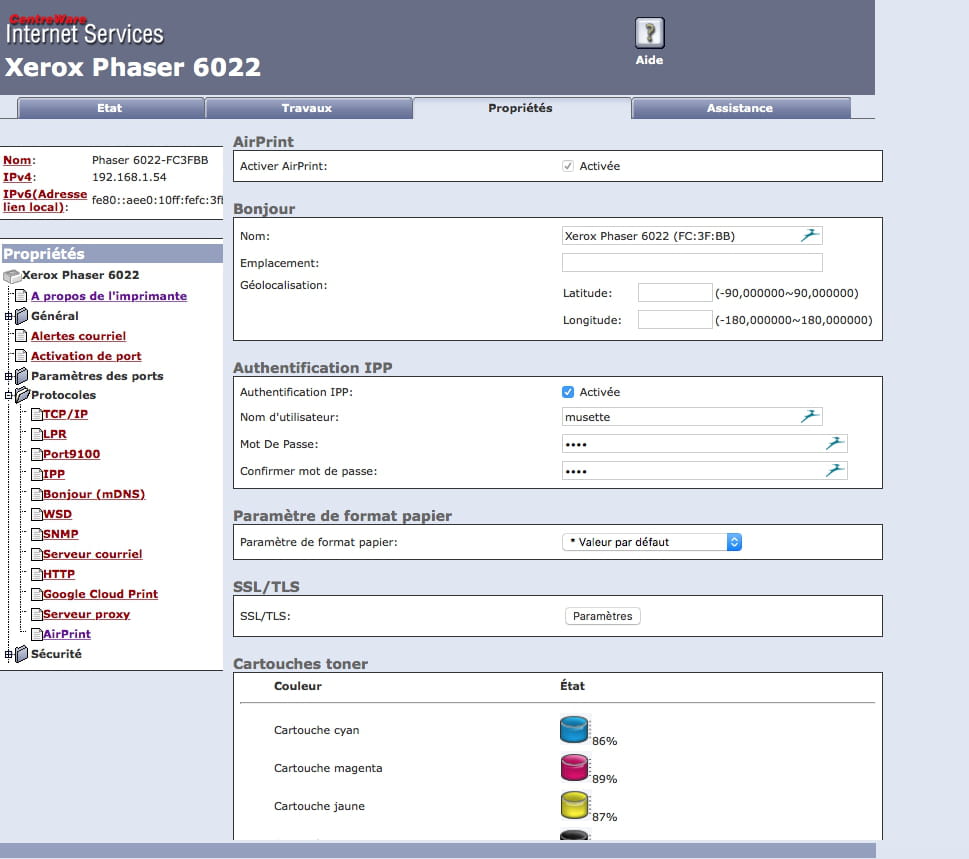Select the Paramètres des ports tree item
969x859 pixels.
[97, 376]
